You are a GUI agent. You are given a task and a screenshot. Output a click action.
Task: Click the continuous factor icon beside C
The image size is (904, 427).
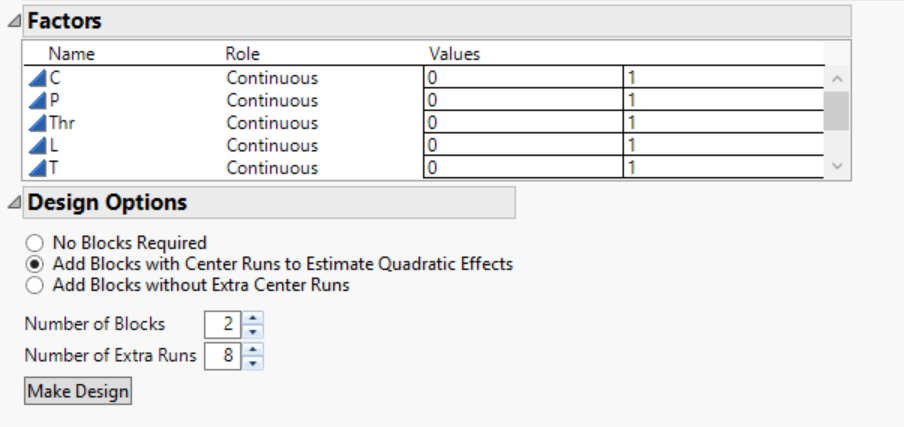coord(38,78)
